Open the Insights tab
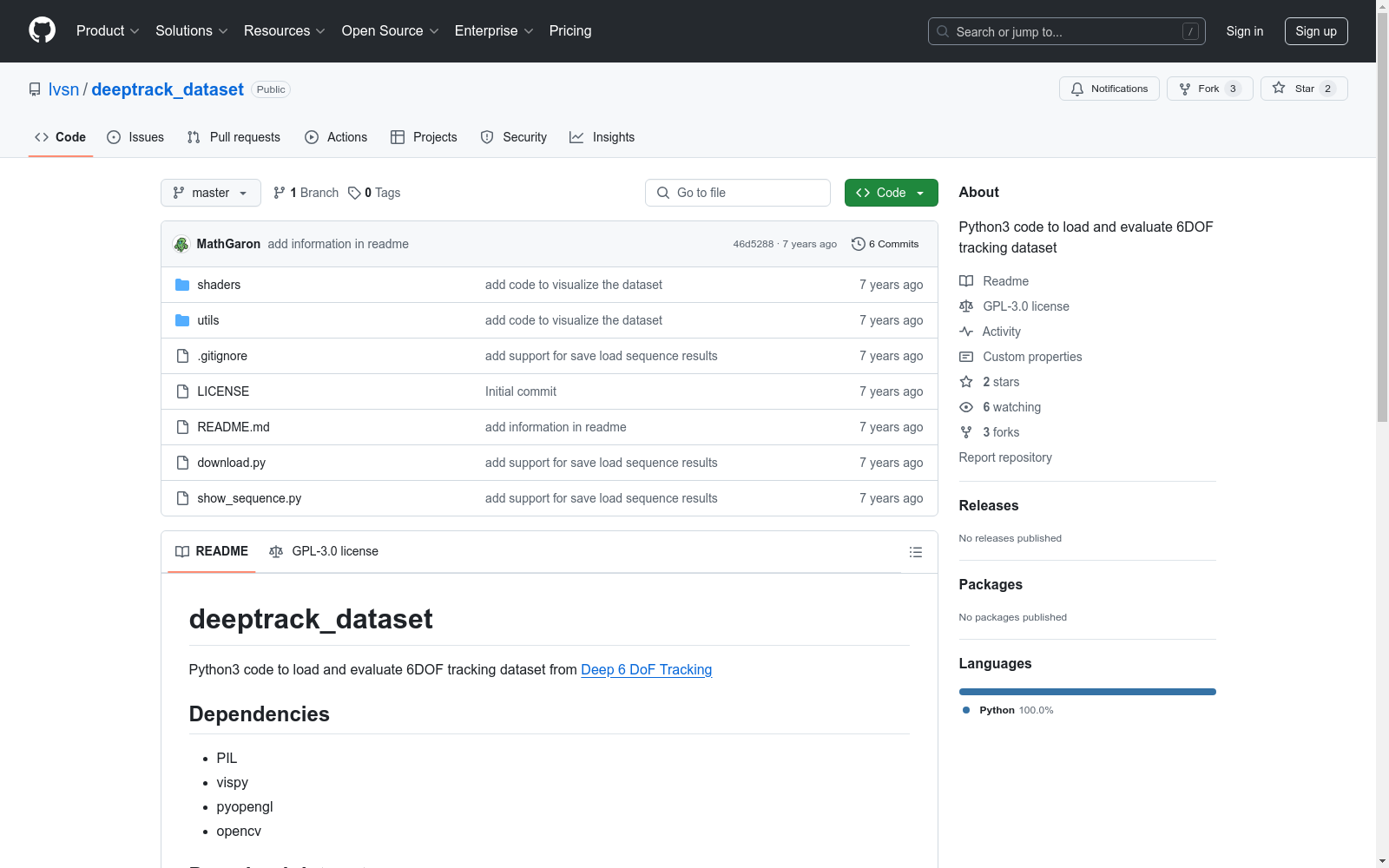This screenshot has width=1389, height=868. point(602,137)
